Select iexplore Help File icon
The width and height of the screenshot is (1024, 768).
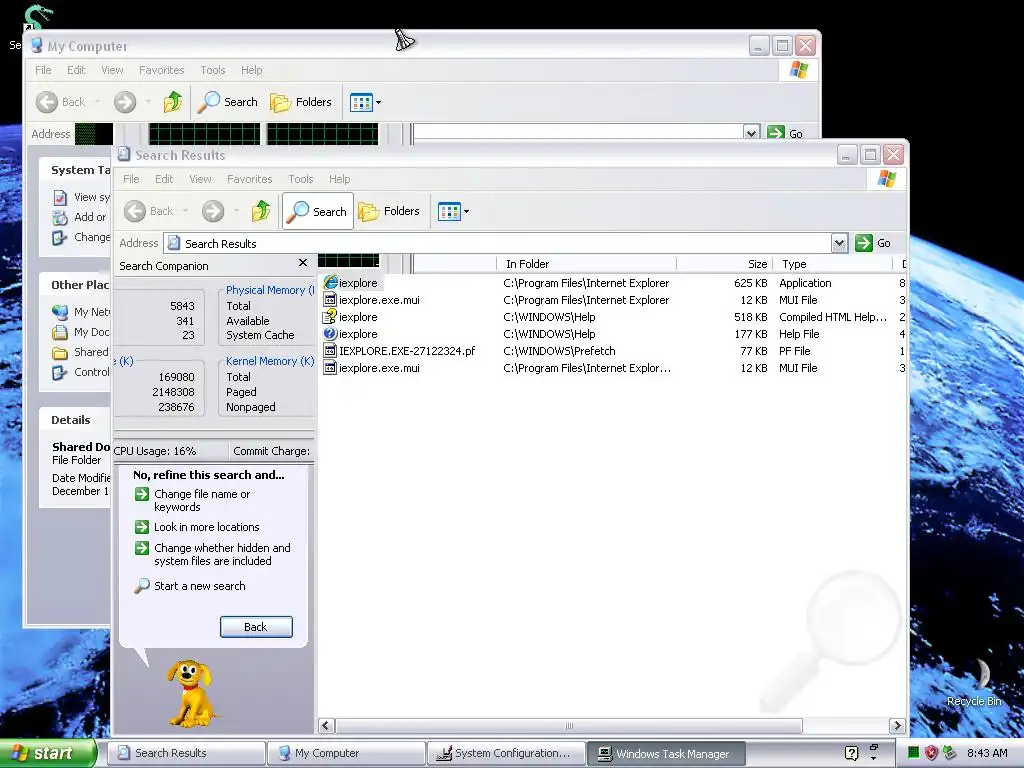coord(330,334)
